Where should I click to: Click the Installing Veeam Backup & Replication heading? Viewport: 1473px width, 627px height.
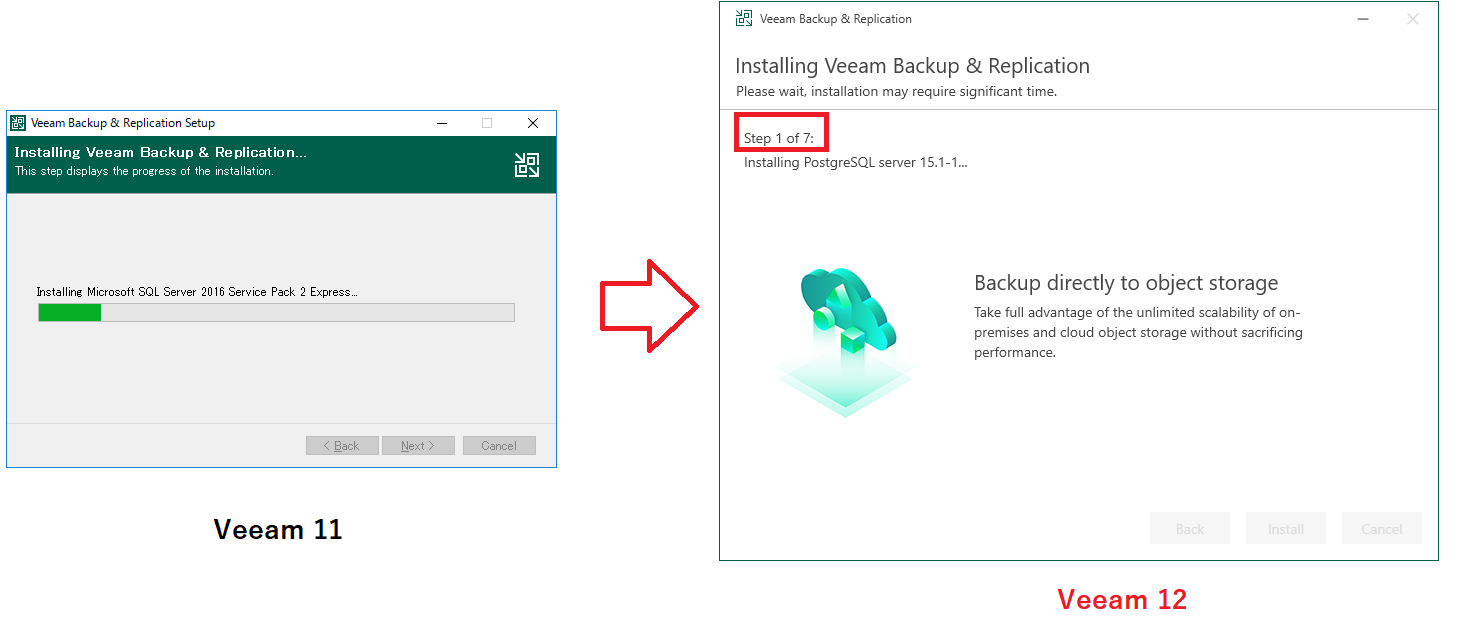(912, 65)
